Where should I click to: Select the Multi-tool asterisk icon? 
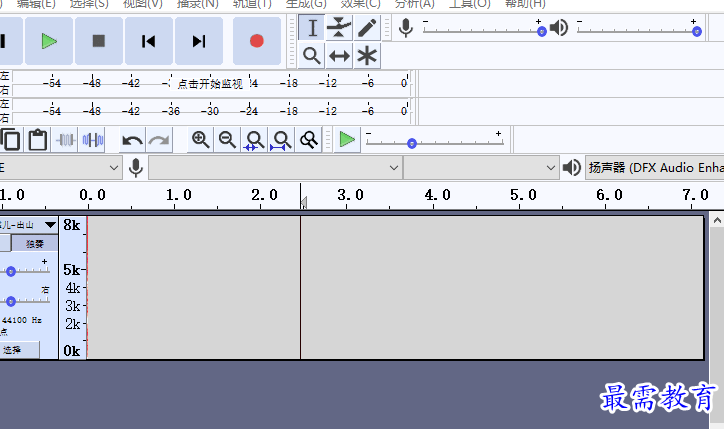tap(367, 56)
